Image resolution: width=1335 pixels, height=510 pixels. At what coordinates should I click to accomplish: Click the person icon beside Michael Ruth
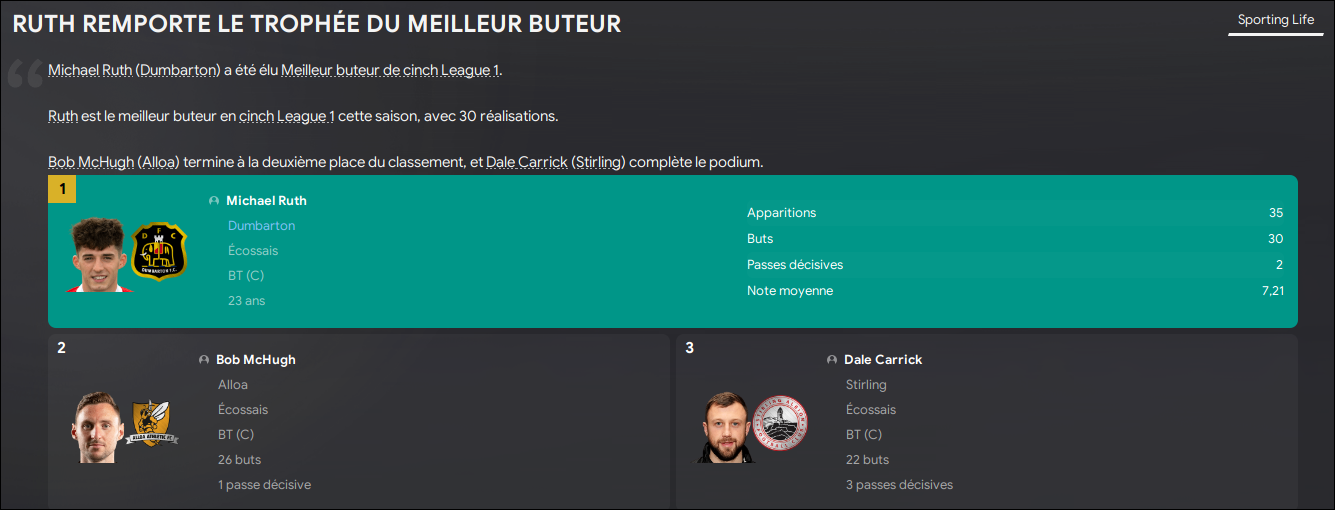214,201
